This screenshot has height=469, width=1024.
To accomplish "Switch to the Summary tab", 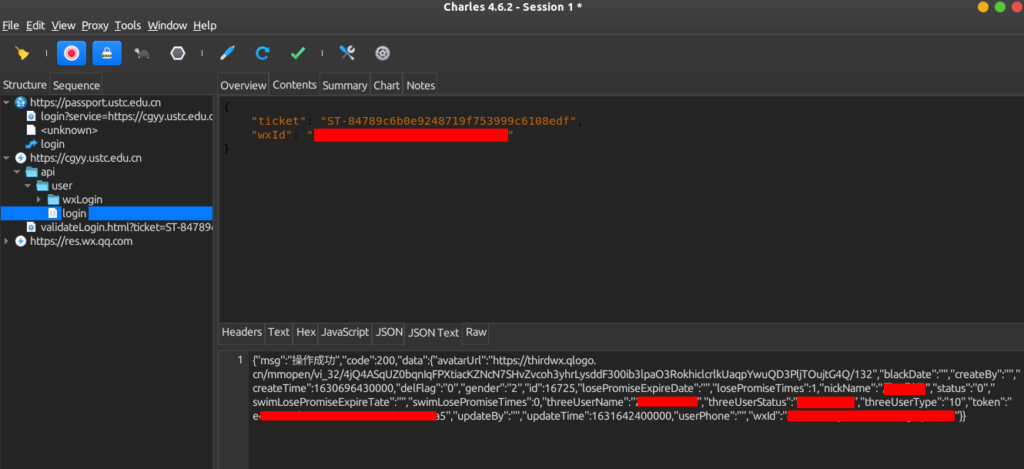I will pos(344,86).
